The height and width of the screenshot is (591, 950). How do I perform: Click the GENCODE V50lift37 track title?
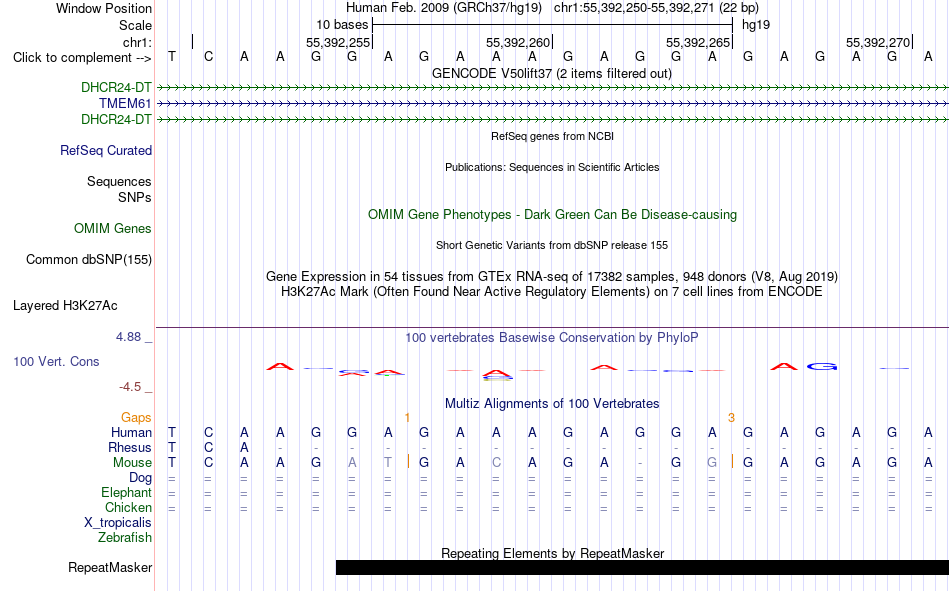point(551,73)
